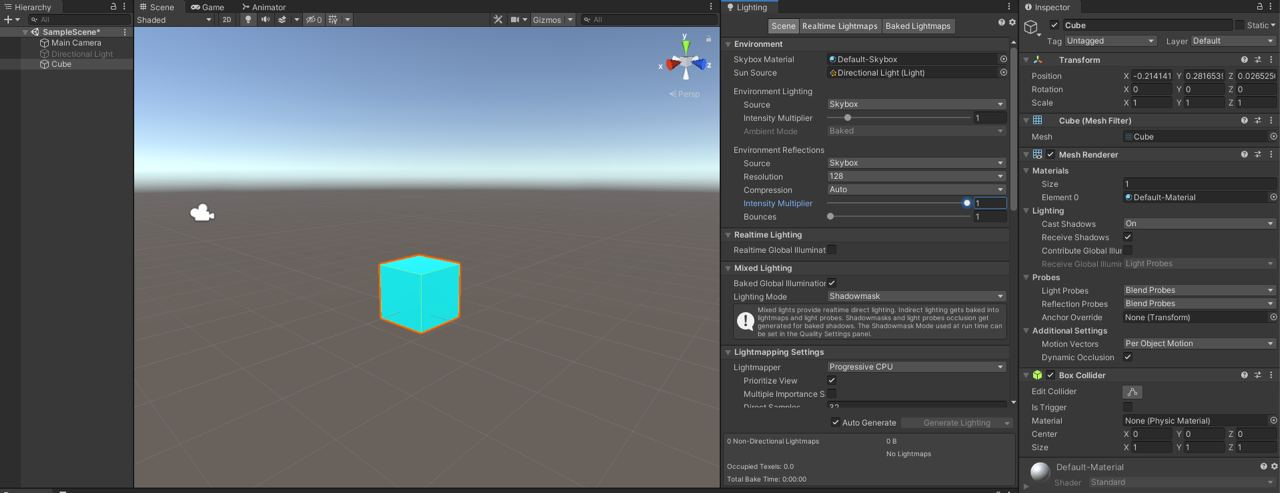Screen dimensions: 1280x493
Task: Lock the Hierarchy panel
Action: [112, 6]
